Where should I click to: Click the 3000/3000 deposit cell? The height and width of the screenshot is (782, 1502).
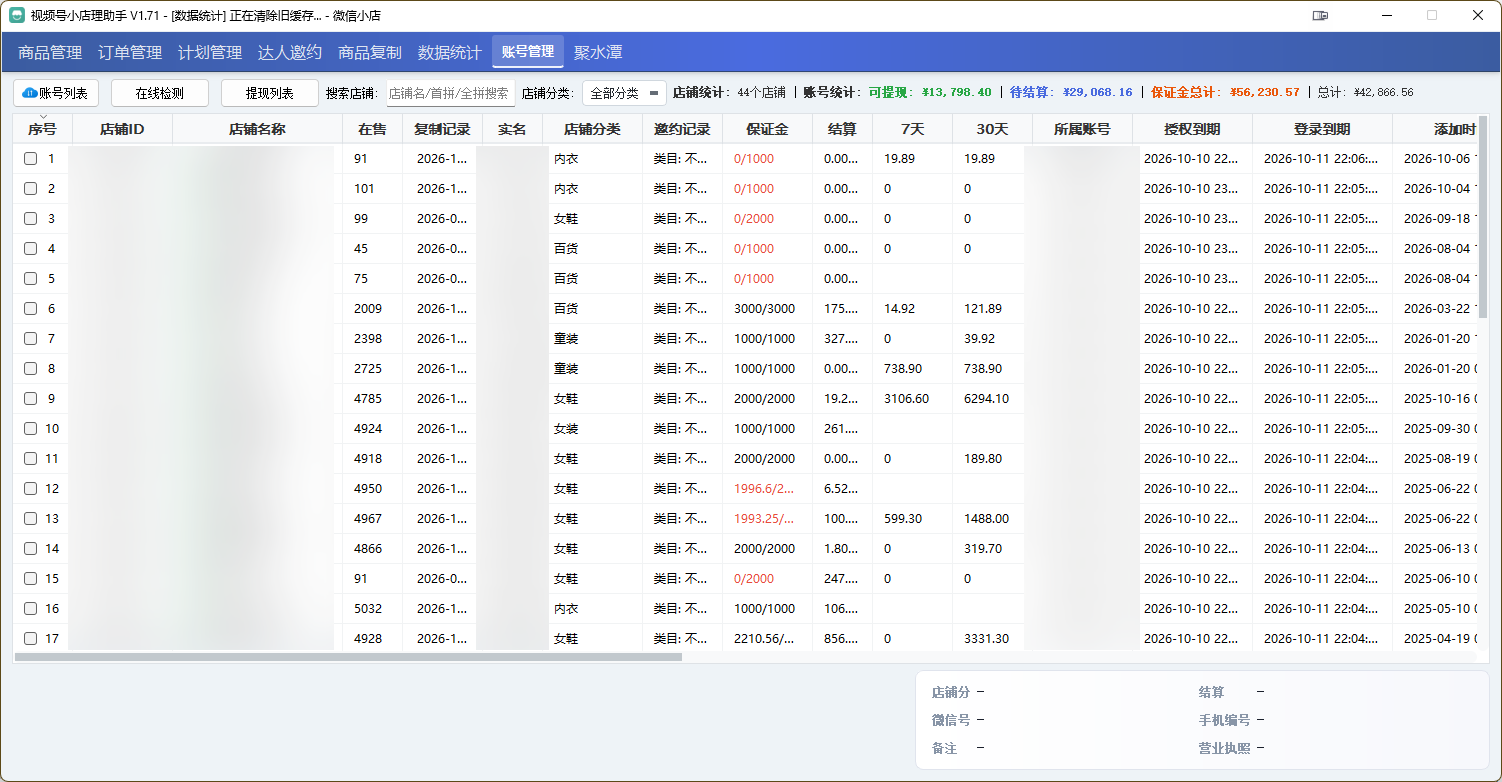click(764, 308)
